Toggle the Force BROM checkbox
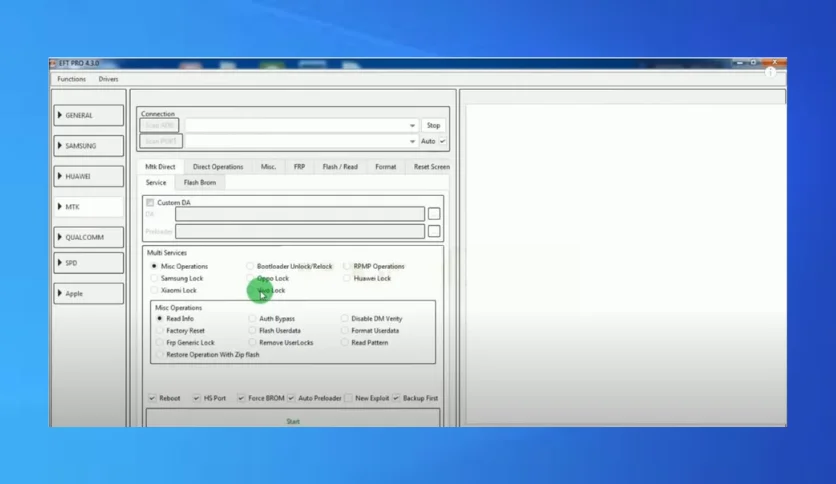This screenshot has width=836, height=484. click(x=241, y=398)
